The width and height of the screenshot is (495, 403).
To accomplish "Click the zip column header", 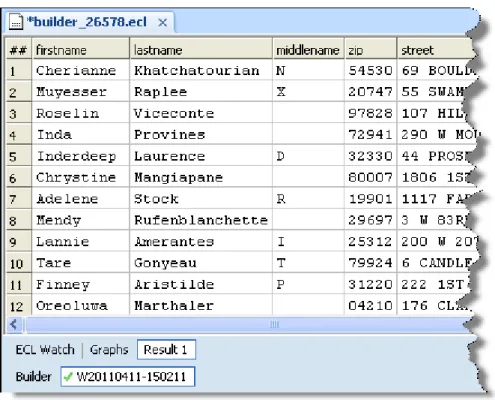I will (371, 50).
